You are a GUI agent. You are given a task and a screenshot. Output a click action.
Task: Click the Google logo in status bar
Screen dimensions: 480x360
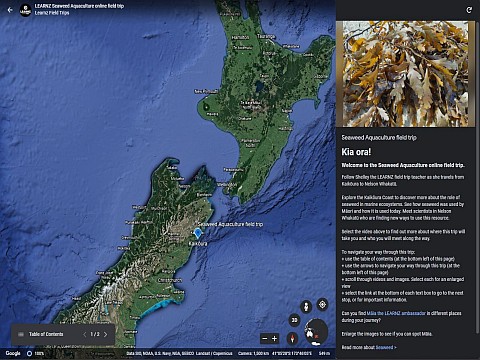[13, 353]
